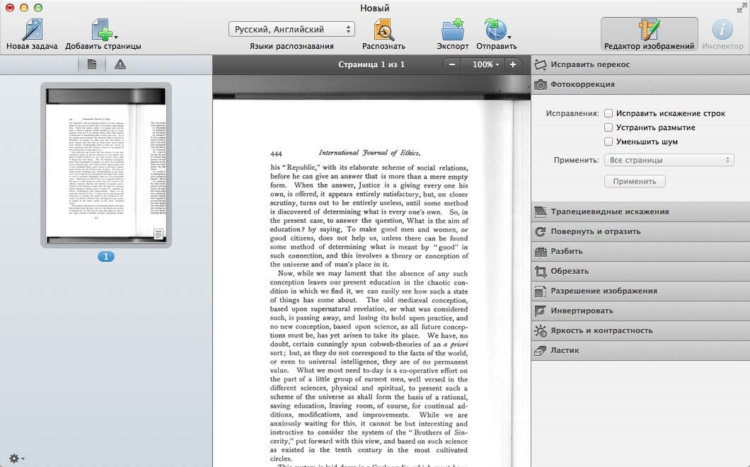
Task: Click the International Journal of Ethics heading
Action: 369,153
